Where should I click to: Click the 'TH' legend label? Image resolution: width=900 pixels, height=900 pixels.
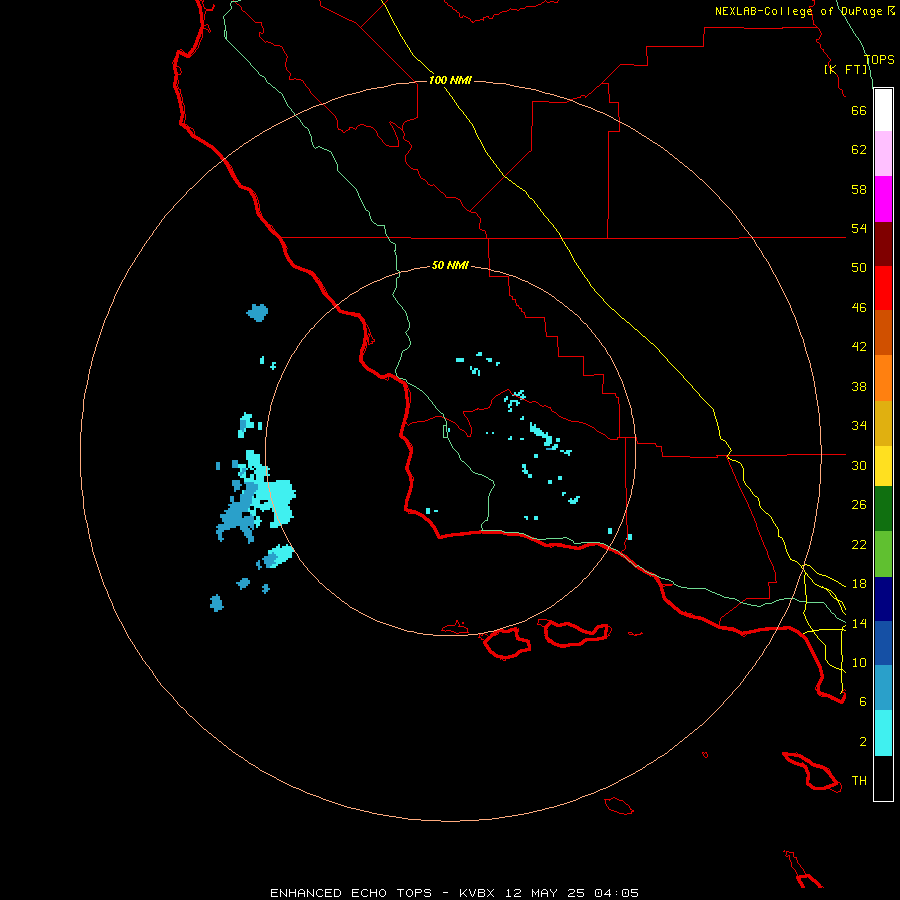tap(859, 781)
